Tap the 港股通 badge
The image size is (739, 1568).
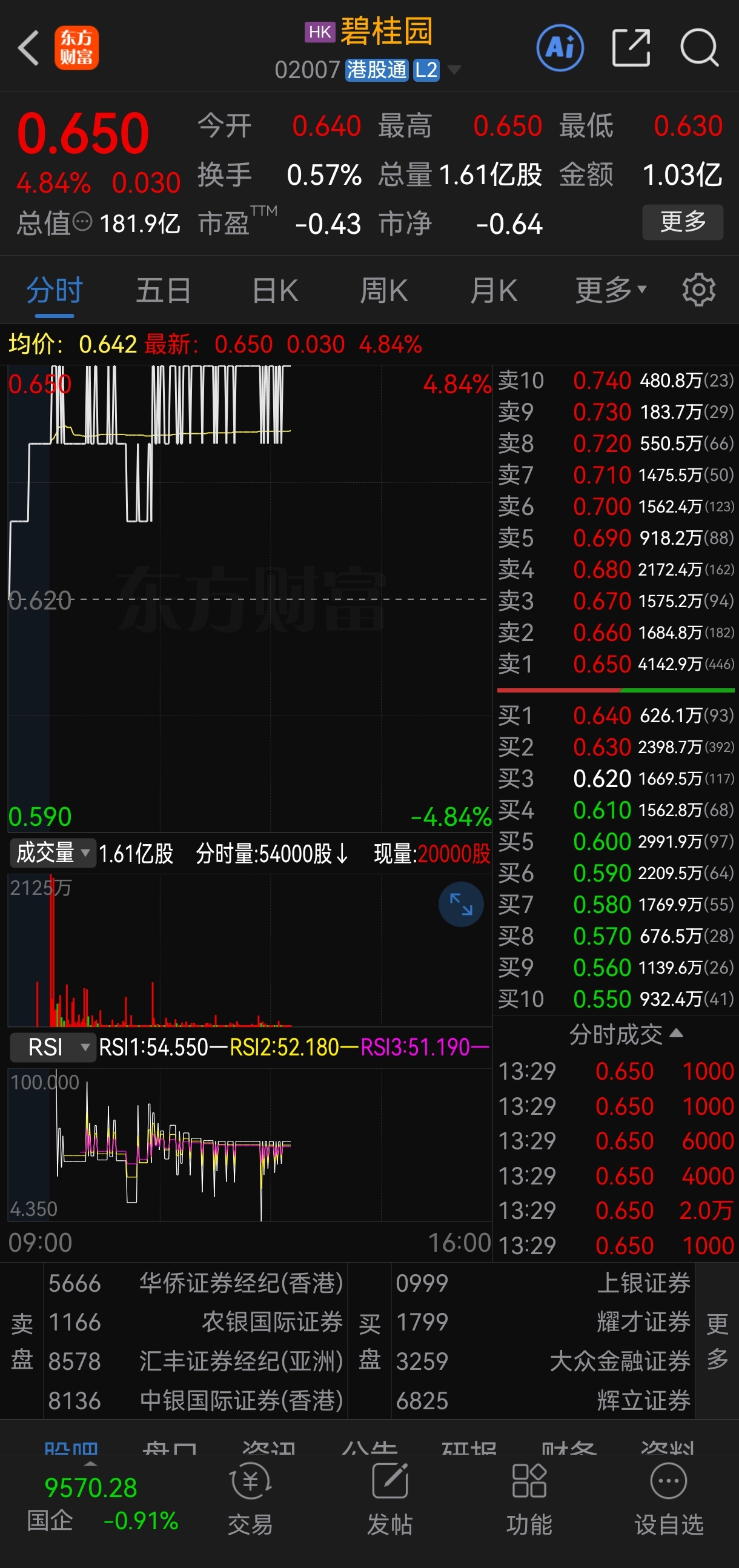[x=377, y=70]
